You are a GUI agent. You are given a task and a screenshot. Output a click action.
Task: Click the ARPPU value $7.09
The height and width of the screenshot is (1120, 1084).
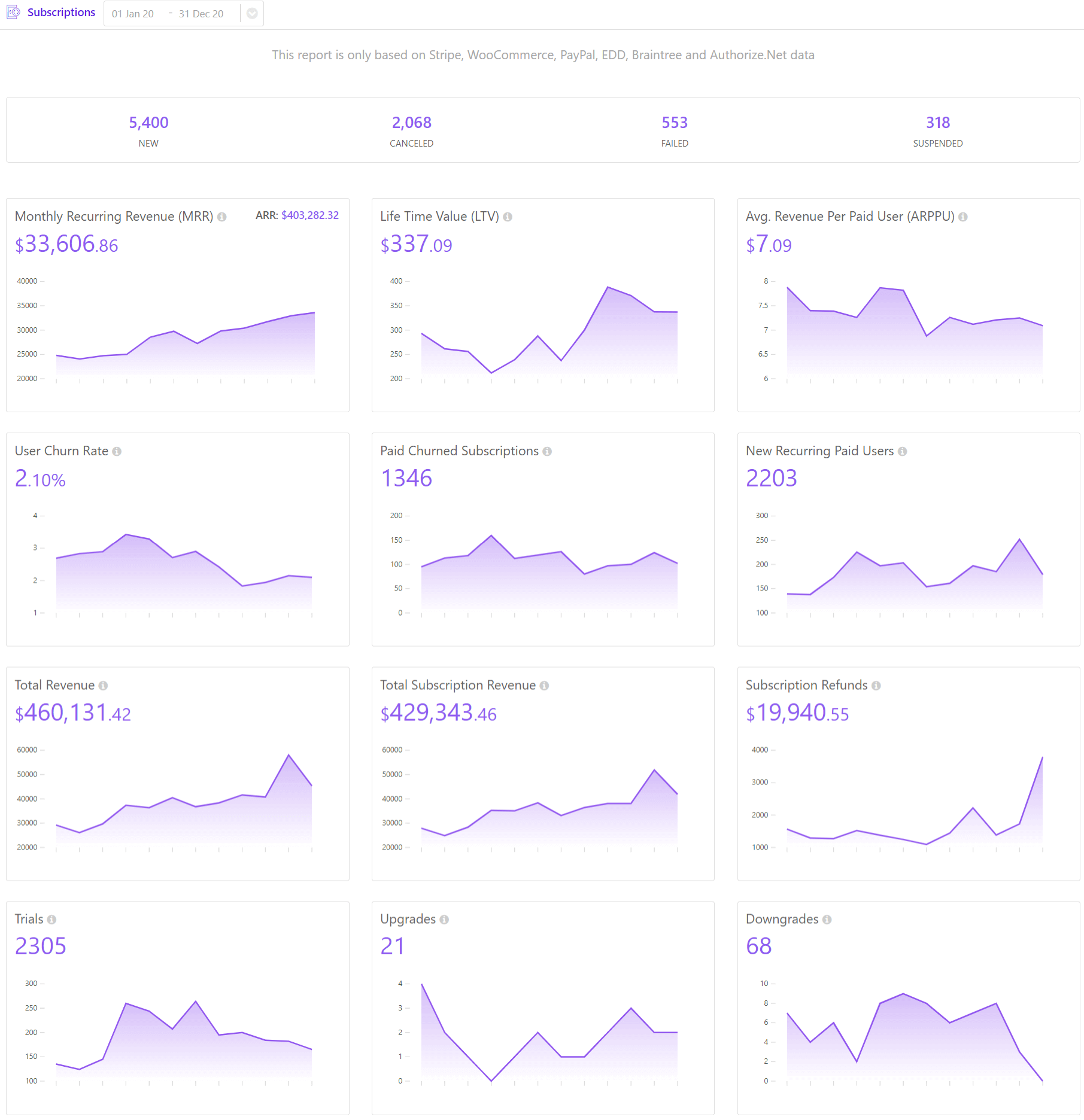point(769,244)
